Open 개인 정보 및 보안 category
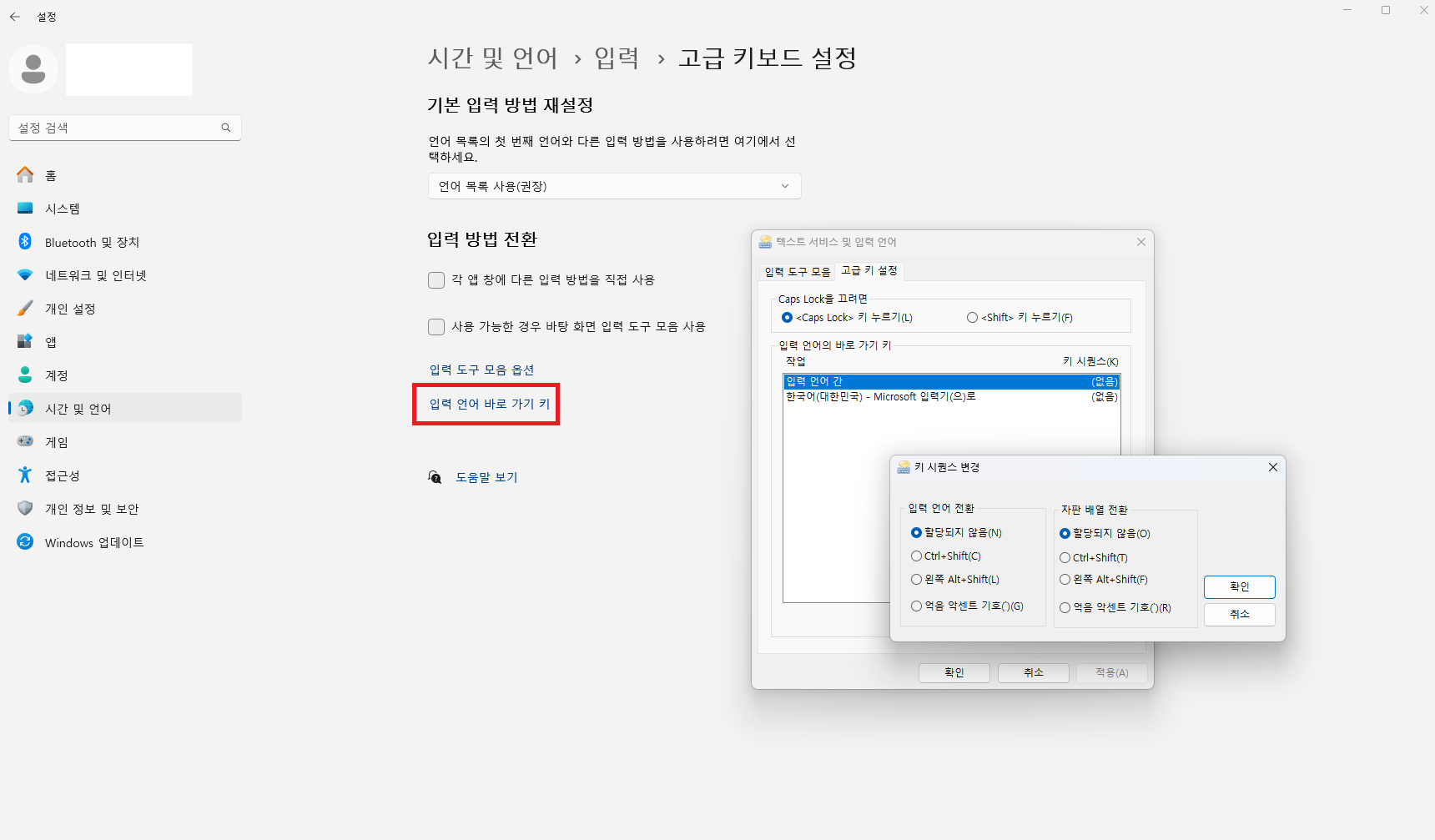Image resolution: width=1435 pixels, height=840 pixels. point(125,509)
